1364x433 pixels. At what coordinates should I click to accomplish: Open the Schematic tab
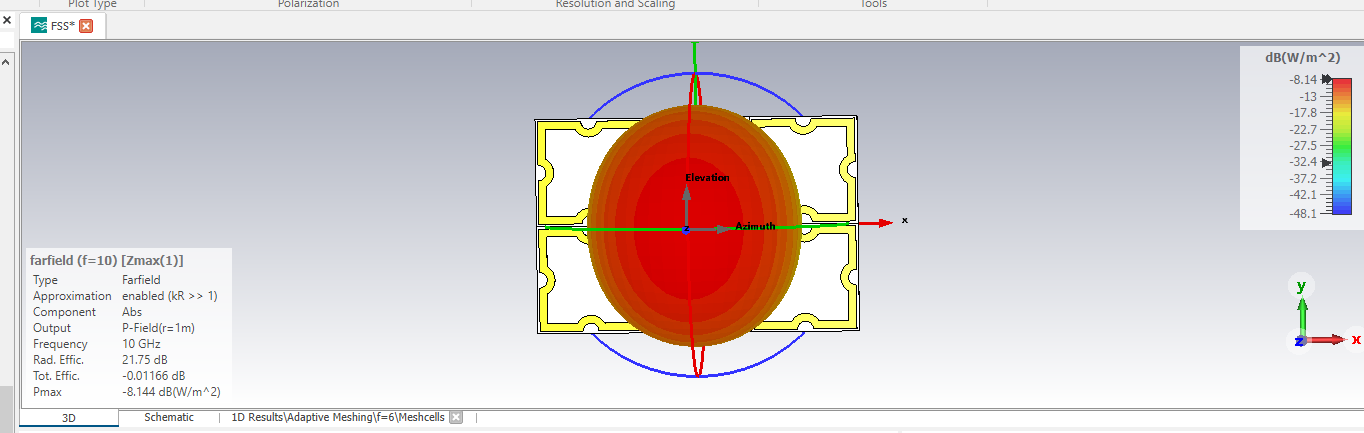(x=169, y=417)
